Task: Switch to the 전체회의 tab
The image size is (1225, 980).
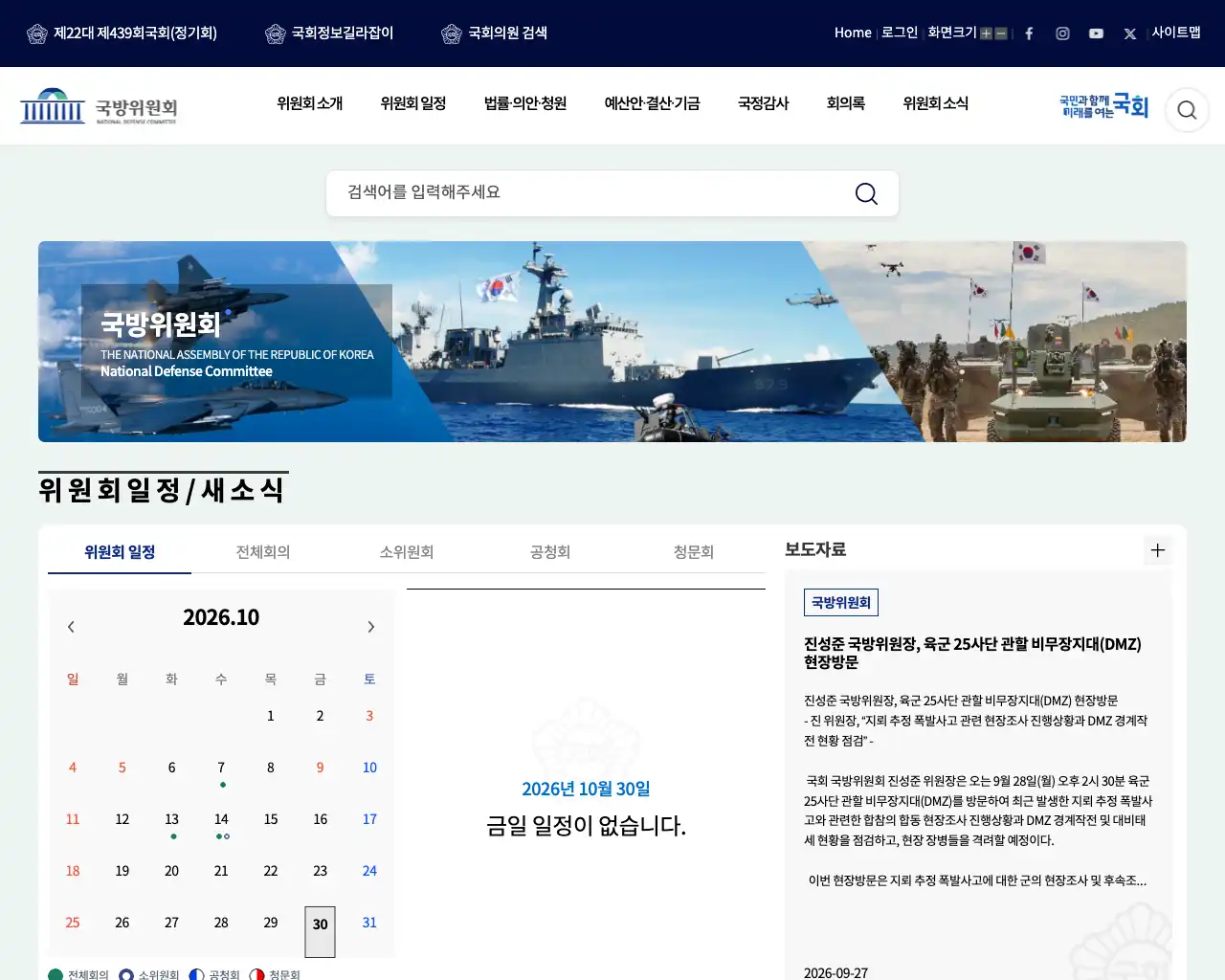Action: click(x=263, y=552)
